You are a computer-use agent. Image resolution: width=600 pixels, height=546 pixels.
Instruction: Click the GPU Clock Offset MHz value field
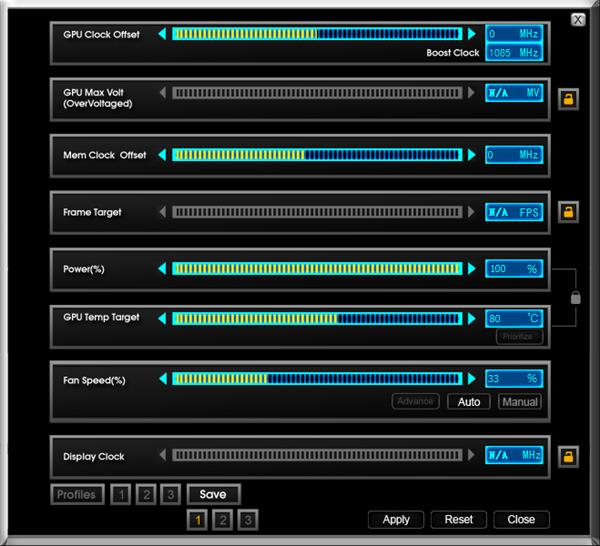click(514, 34)
